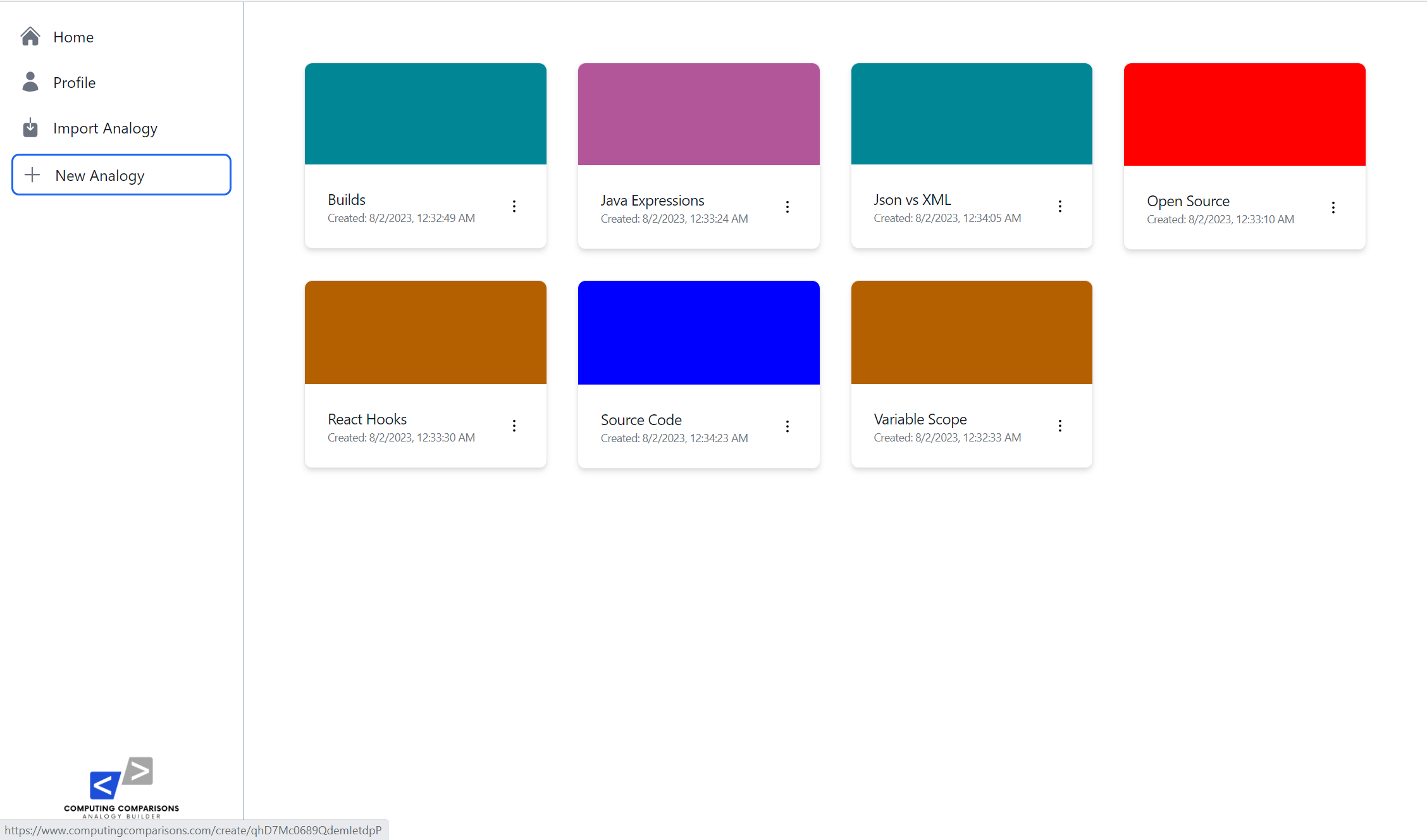The height and width of the screenshot is (840, 1427).
Task: Click the Source Code title text
Action: pyautogui.click(x=641, y=420)
